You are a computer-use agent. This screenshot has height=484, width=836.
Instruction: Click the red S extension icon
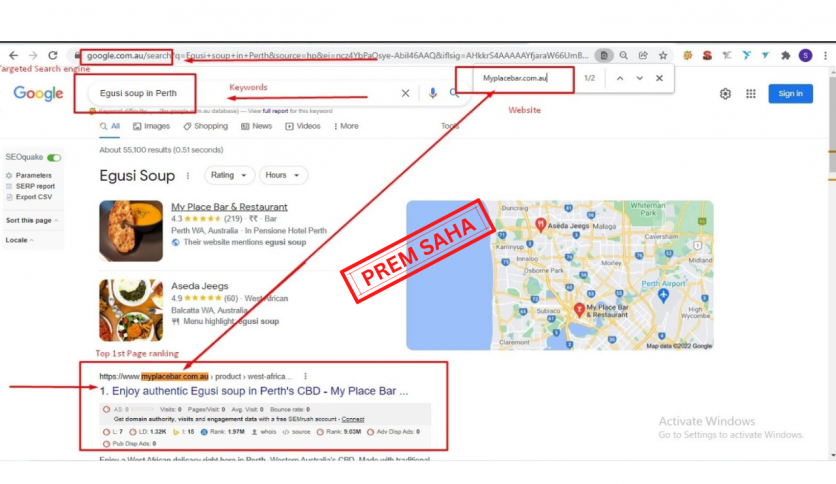pyautogui.click(x=707, y=55)
